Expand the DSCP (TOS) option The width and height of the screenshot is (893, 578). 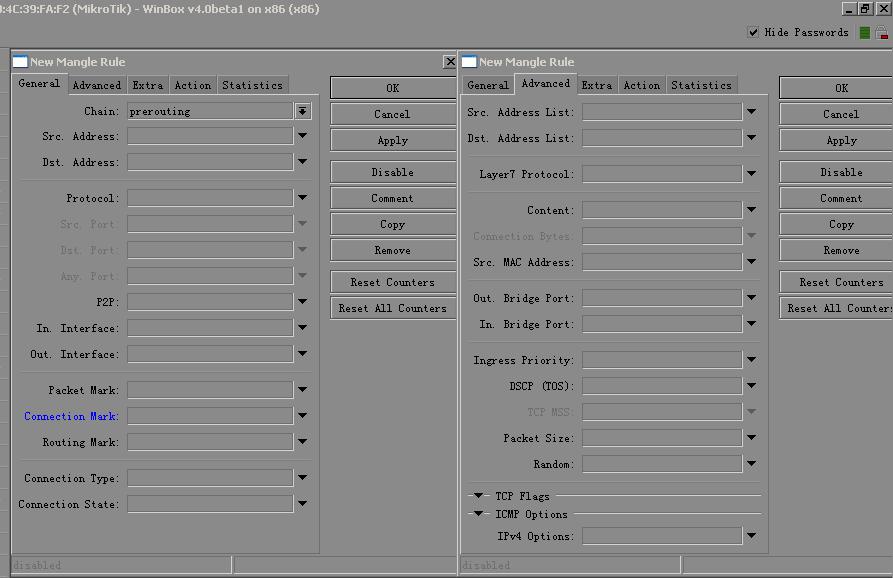pyautogui.click(x=752, y=386)
